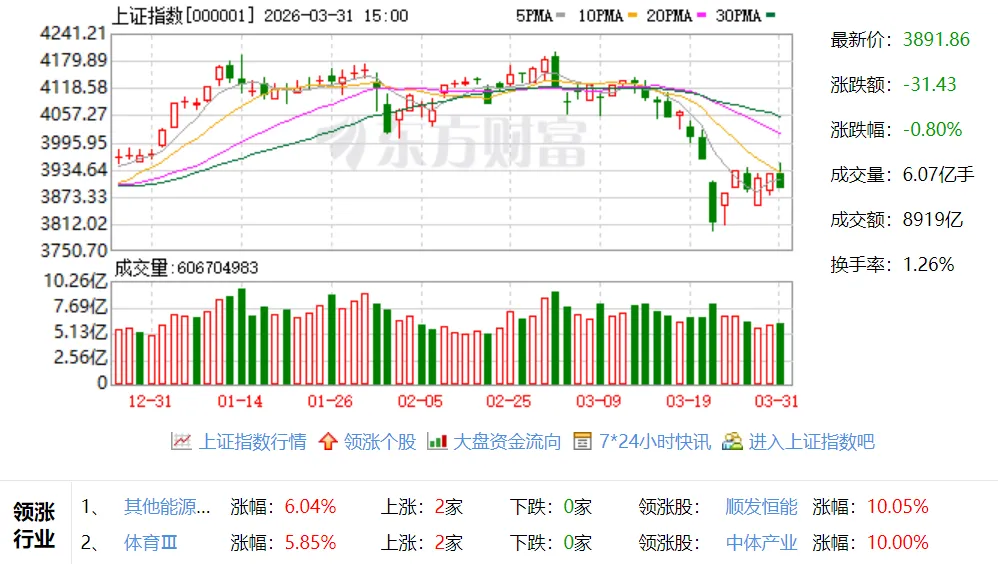This screenshot has height=565, width=998.
Task: Click the 5.13亿 volume axis label
Action: coord(80,332)
